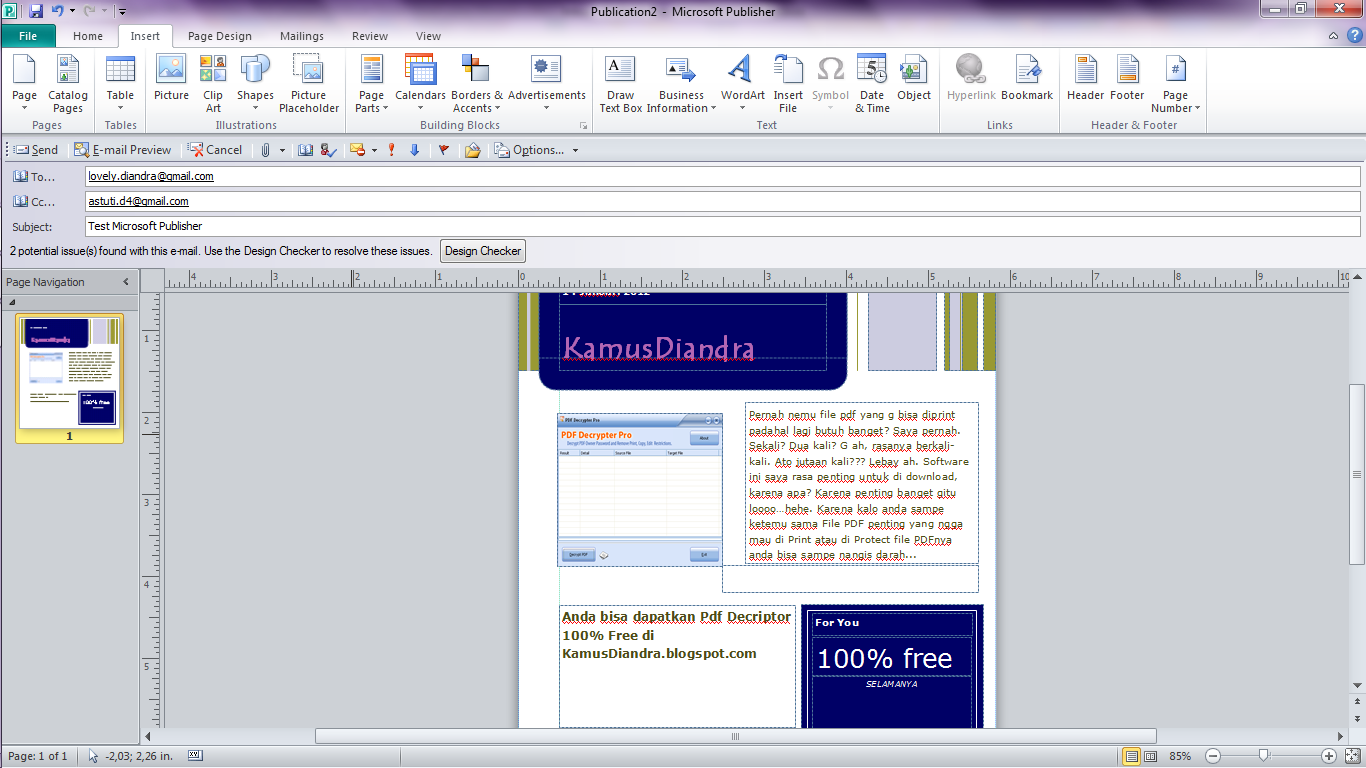Toggle low importance on the email
The image size is (1366, 768).
tap(413, 150)
